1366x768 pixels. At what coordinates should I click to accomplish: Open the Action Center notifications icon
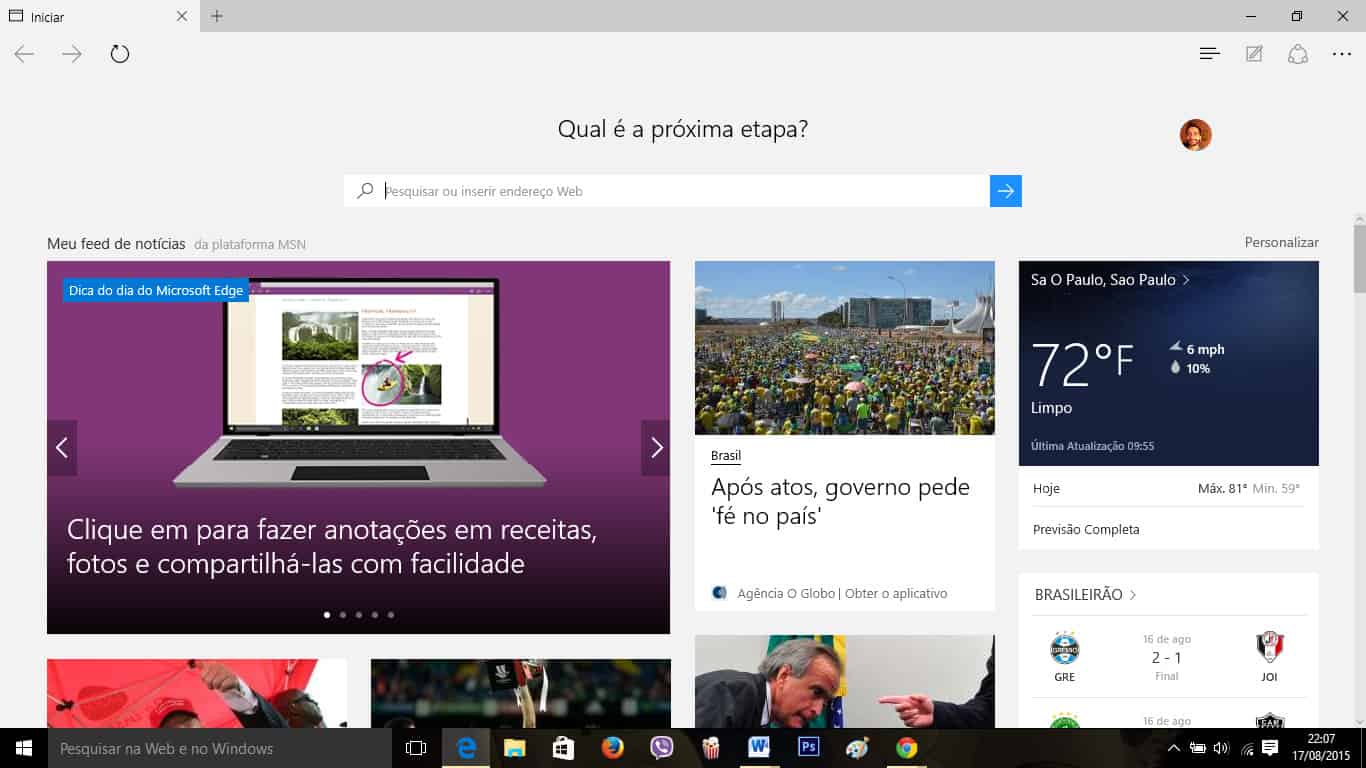1270,748
